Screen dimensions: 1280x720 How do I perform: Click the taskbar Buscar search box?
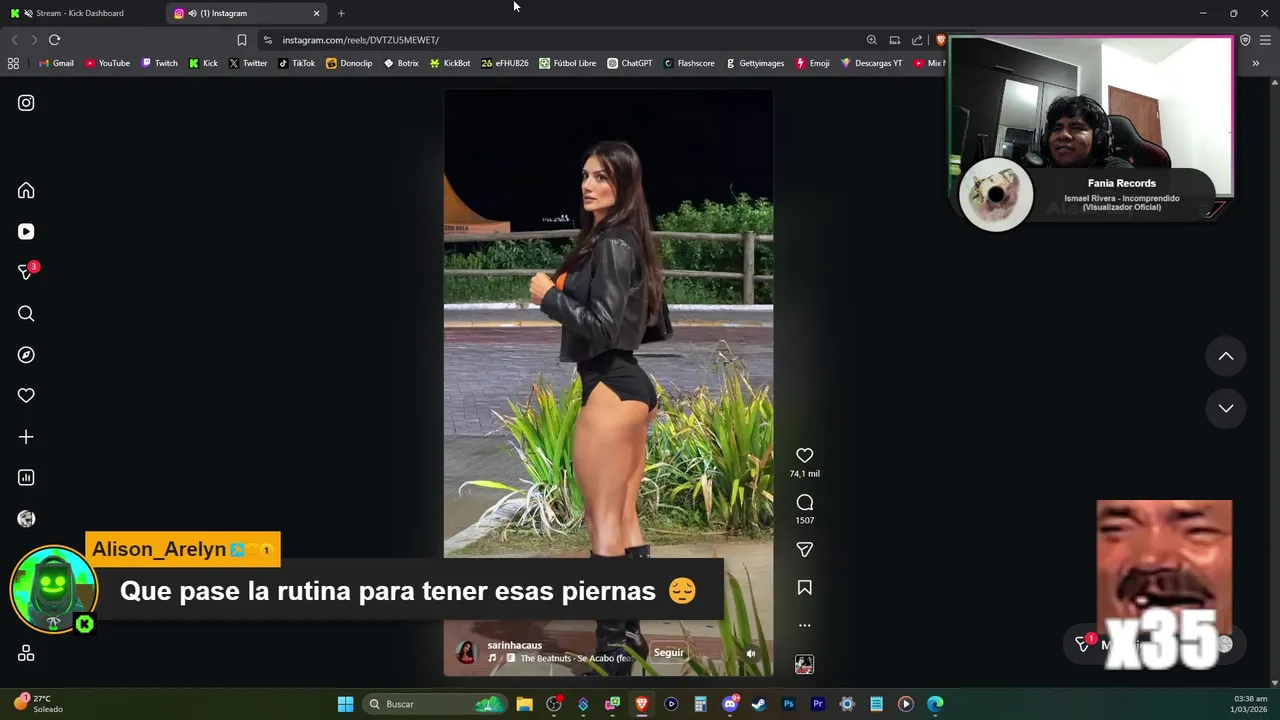click(435, 704)
